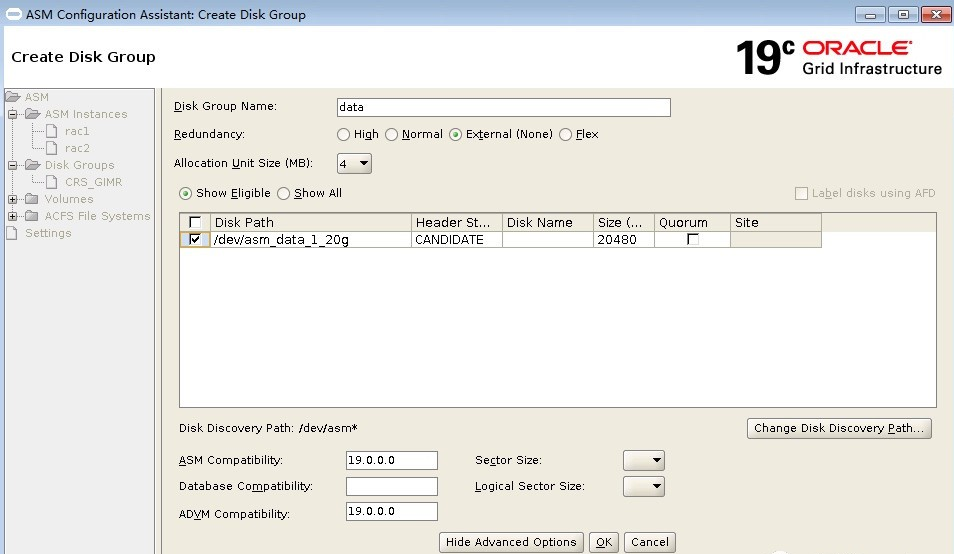Select the rac2 instance file icon
Image resolution: width=954 pixels, height=554 pixels.
(x=53, y=148)
